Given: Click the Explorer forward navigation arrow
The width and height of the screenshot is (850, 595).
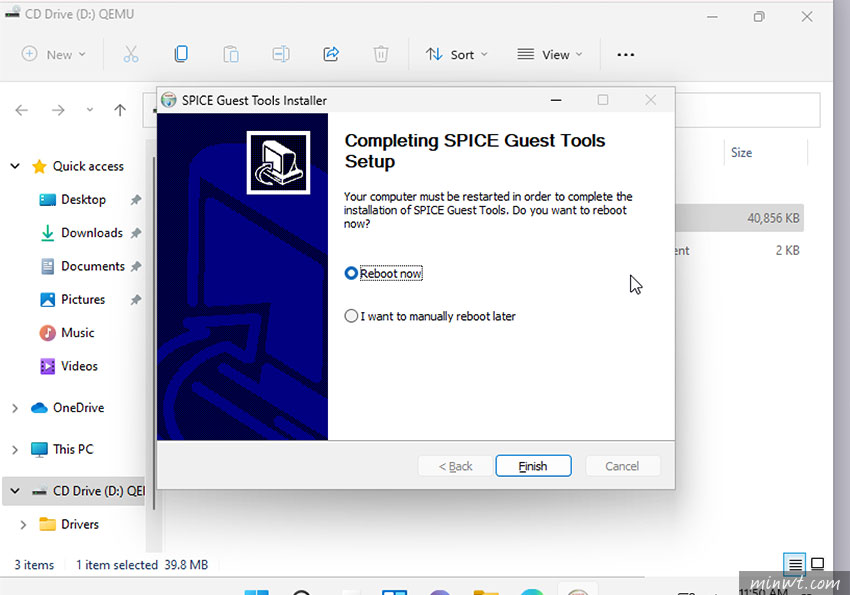Looking at the screenshot, I should coord(58,111).
